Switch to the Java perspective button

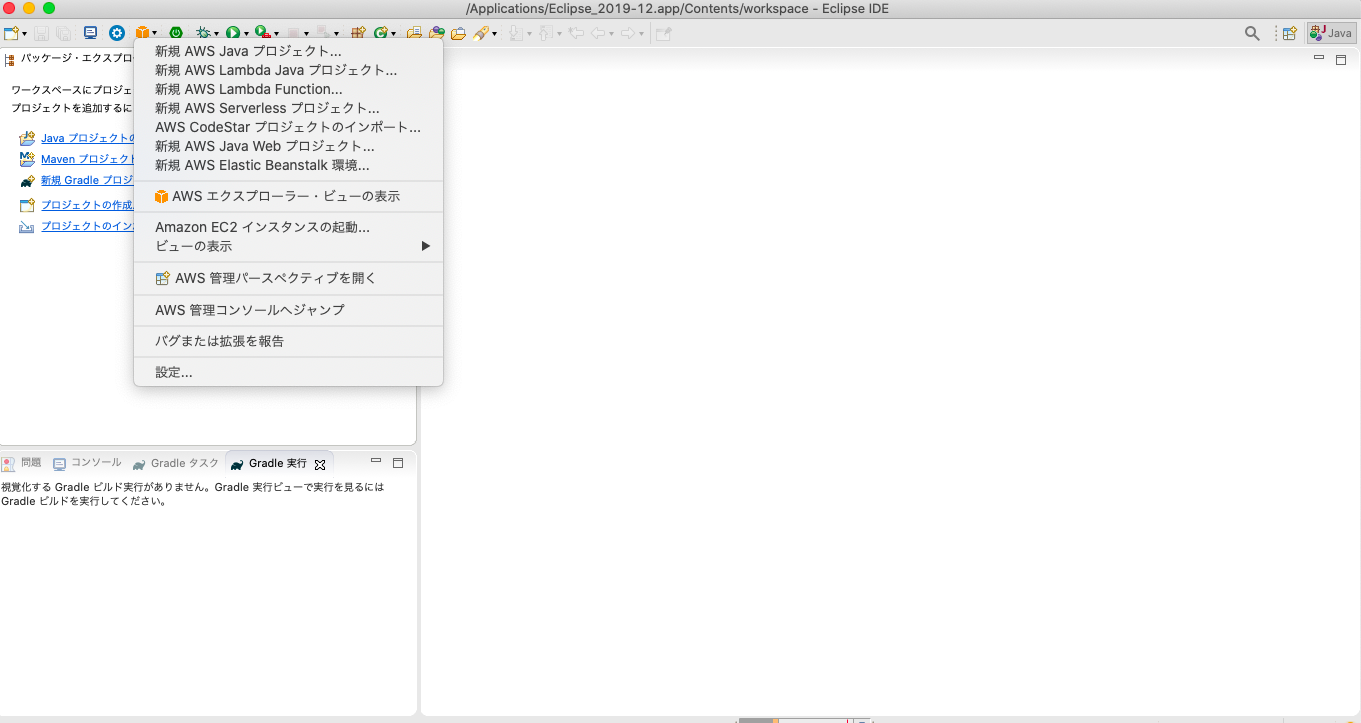click(x=1332, y=33)
